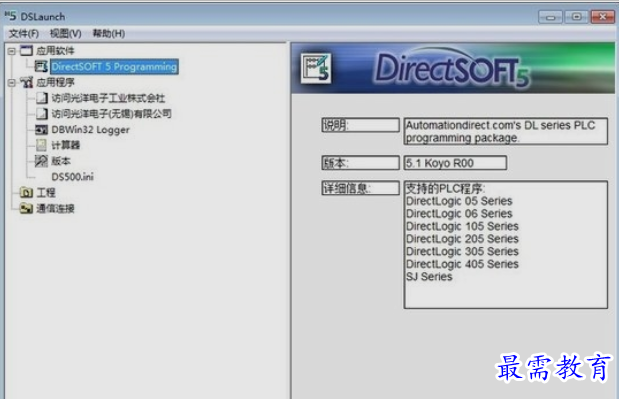Click the DirectSOFT5 banner program icon
Viewport: 619px width, 399px height.
(316, 69)
